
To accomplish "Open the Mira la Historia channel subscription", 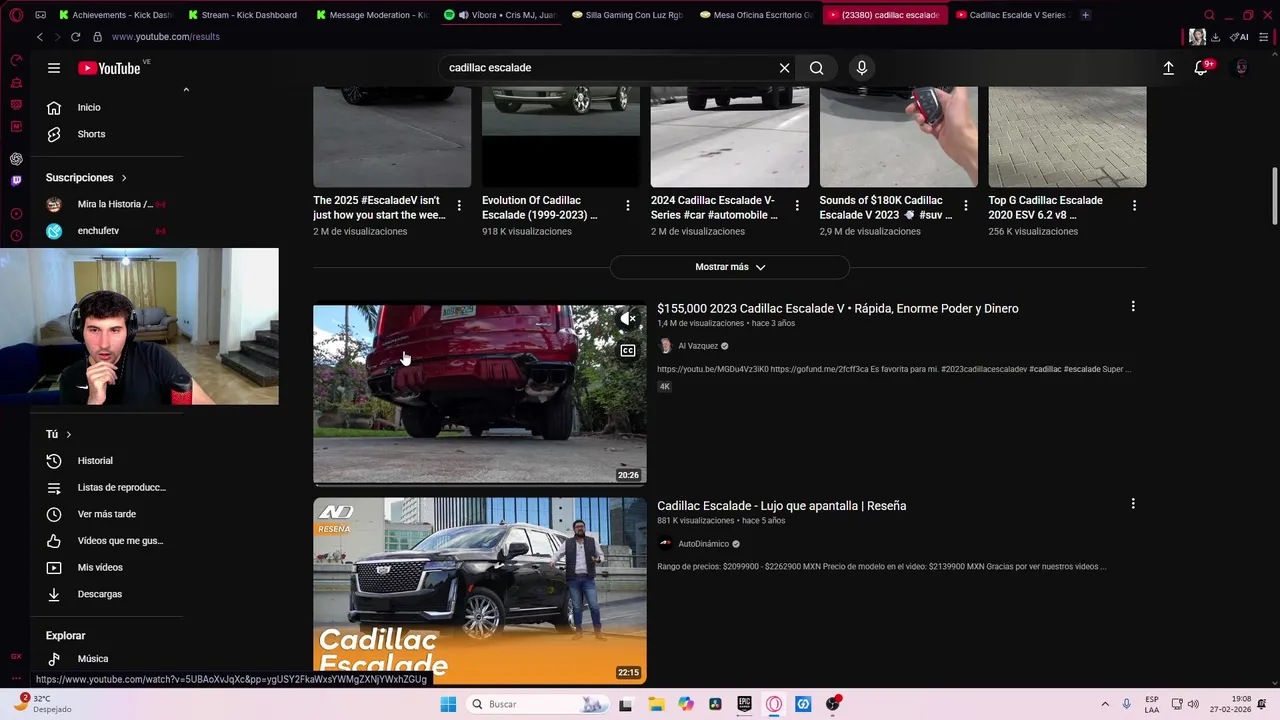I will tap(114, 204).
